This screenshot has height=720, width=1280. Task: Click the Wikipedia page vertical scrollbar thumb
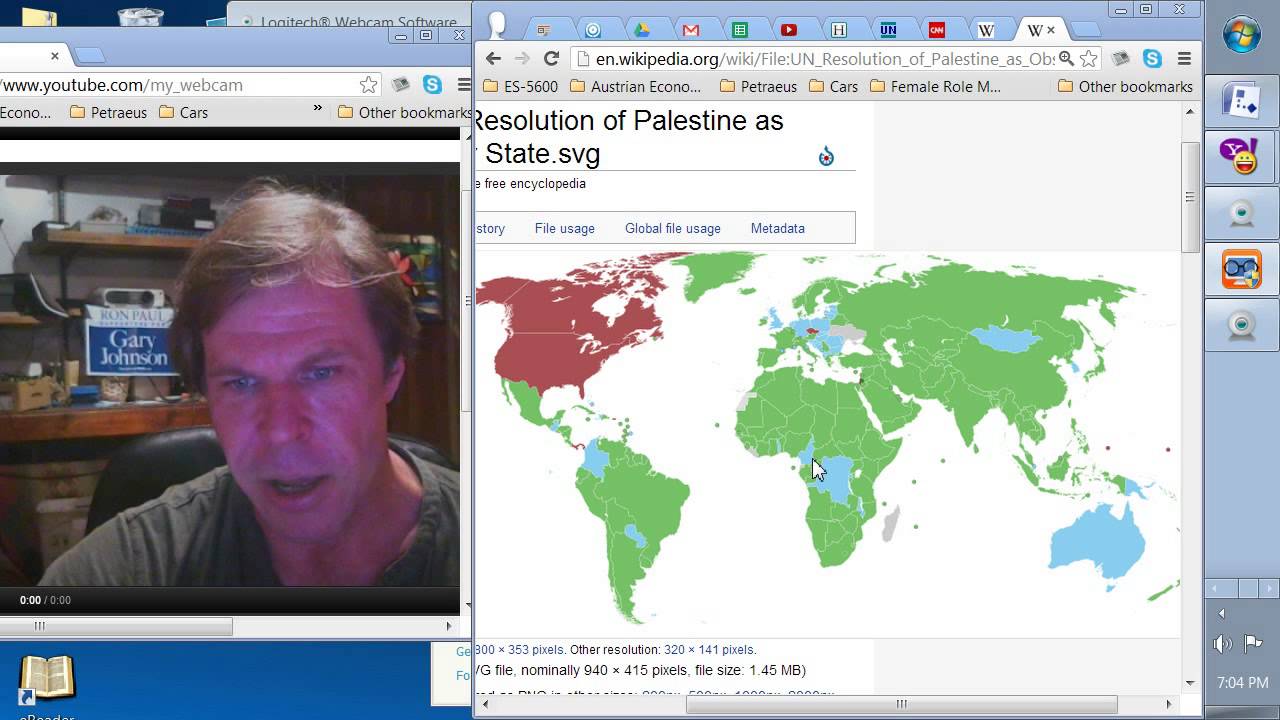(x=1190, y=196)
